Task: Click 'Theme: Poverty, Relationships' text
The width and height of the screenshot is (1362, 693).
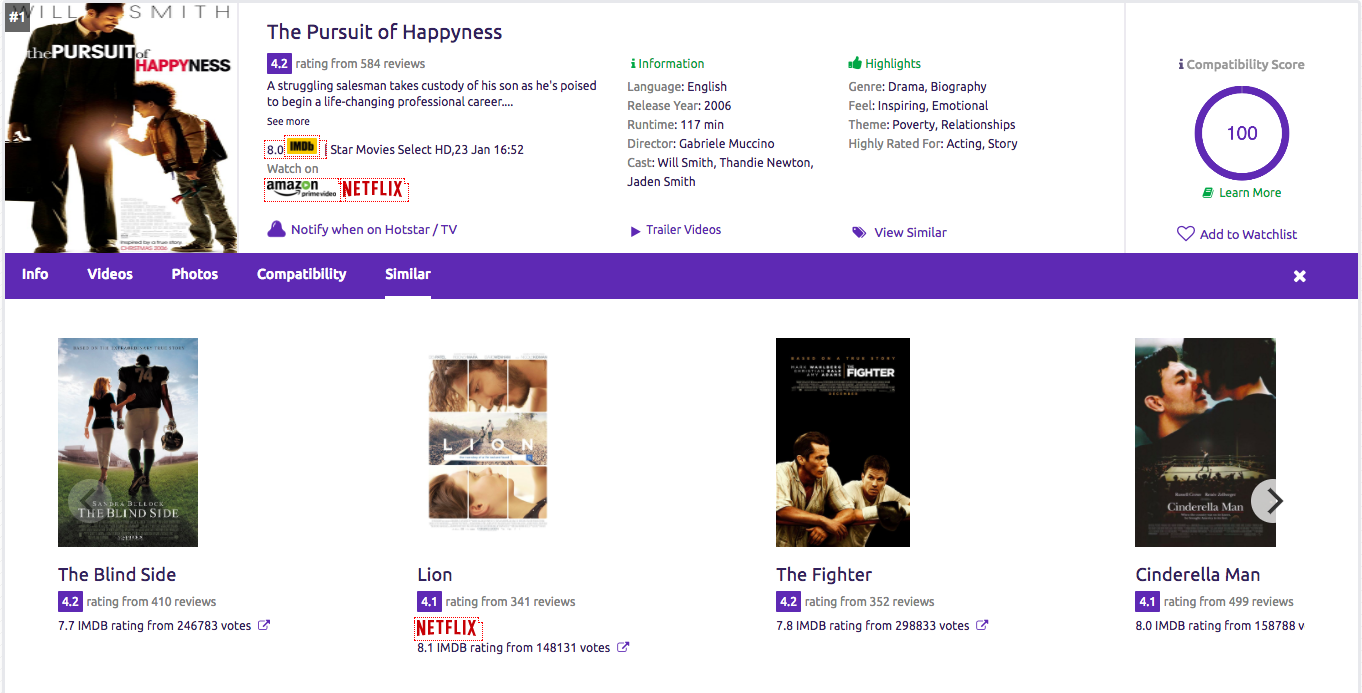Action: point(932,125)
